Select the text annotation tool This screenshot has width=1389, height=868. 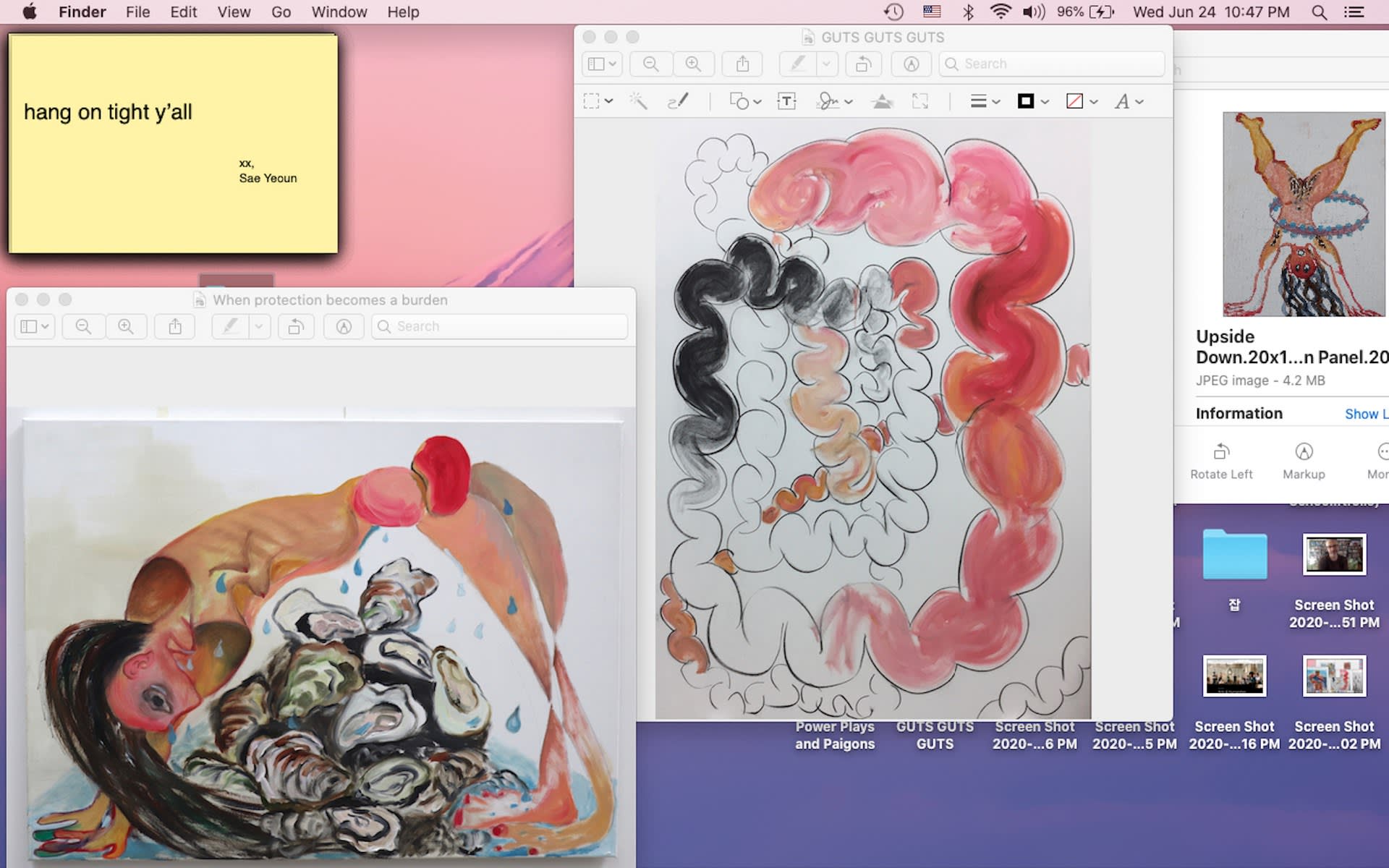coord(788,101)
